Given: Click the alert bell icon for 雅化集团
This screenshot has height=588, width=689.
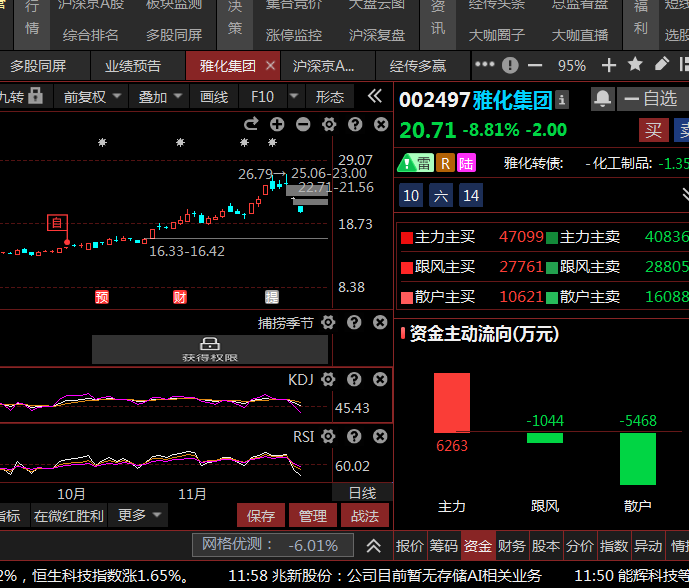Looking at the screenshot, I should 602,99.
